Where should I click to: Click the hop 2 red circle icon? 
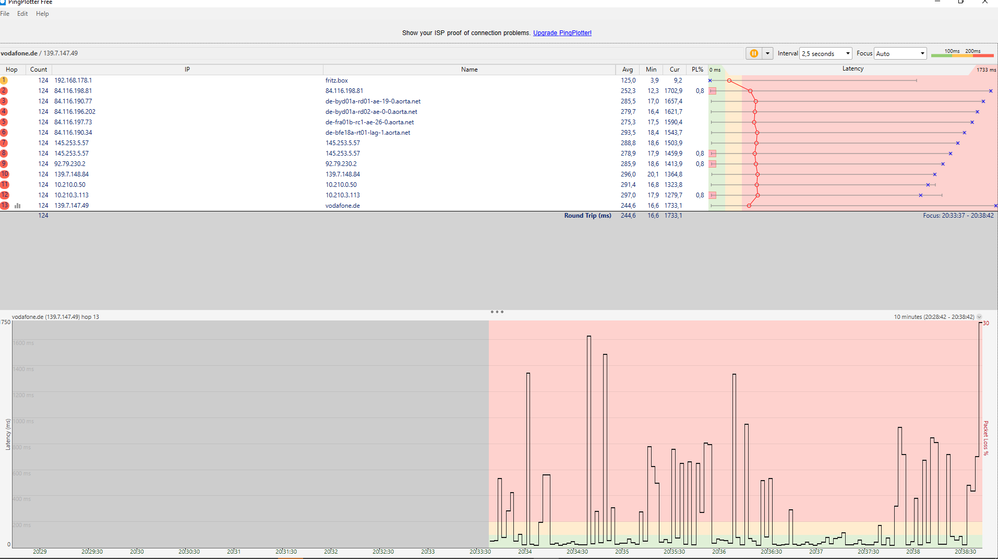pyautogui.click(x=4, y=90)
